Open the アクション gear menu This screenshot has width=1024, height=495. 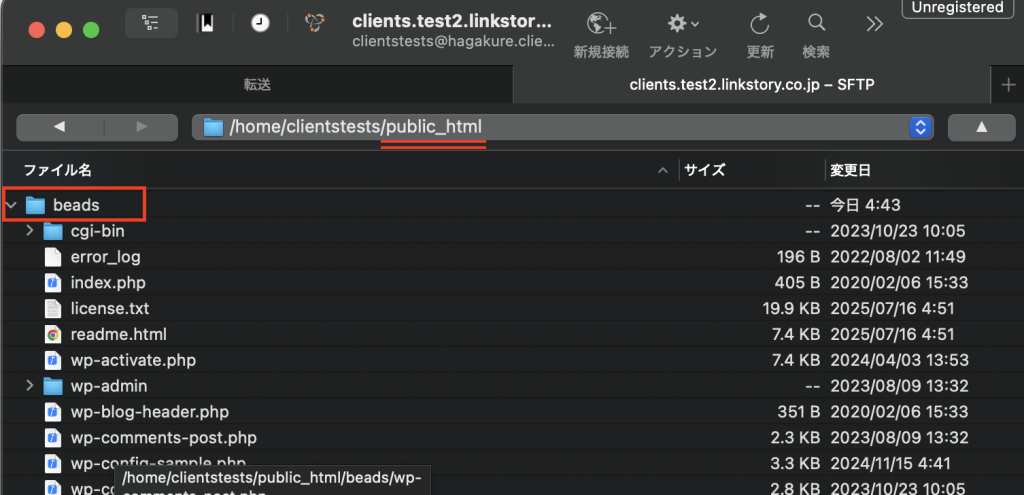(x=683, y=24)
